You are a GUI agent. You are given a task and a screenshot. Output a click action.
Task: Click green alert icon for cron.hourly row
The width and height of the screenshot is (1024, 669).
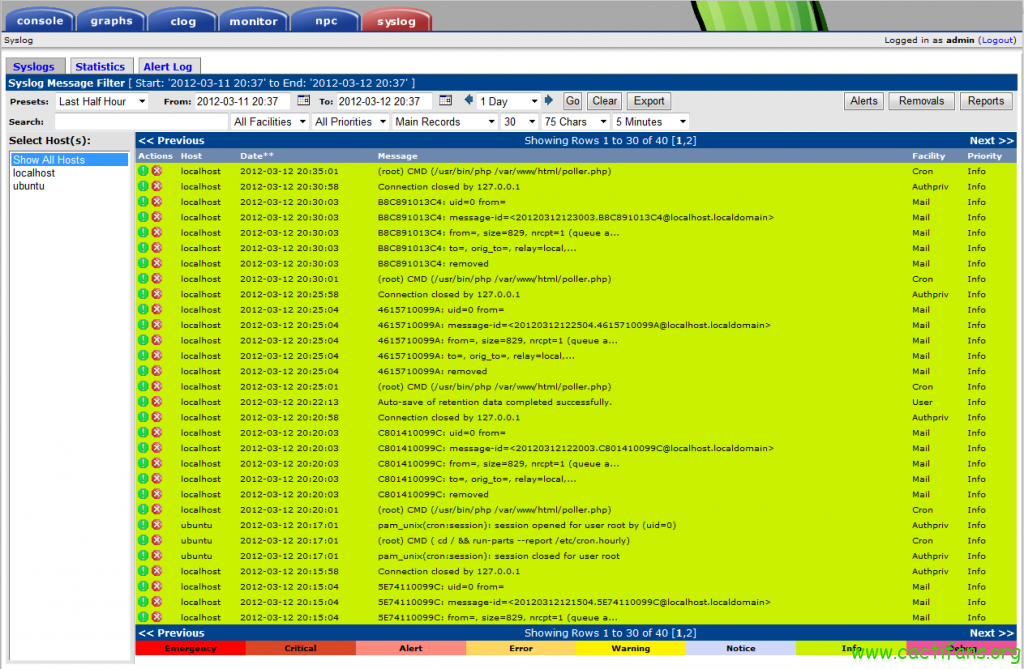point(143,540)
